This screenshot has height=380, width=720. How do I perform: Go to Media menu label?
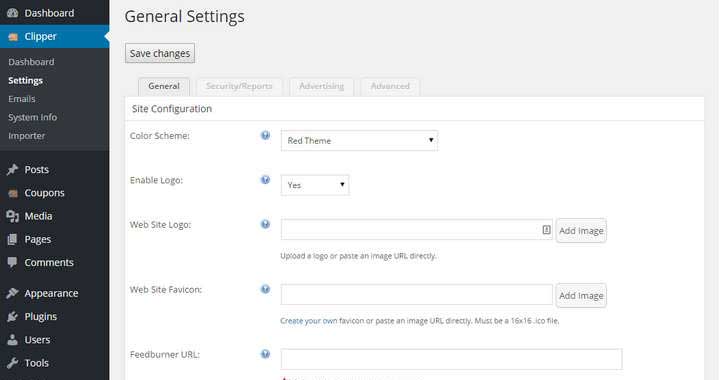[39, 216]
